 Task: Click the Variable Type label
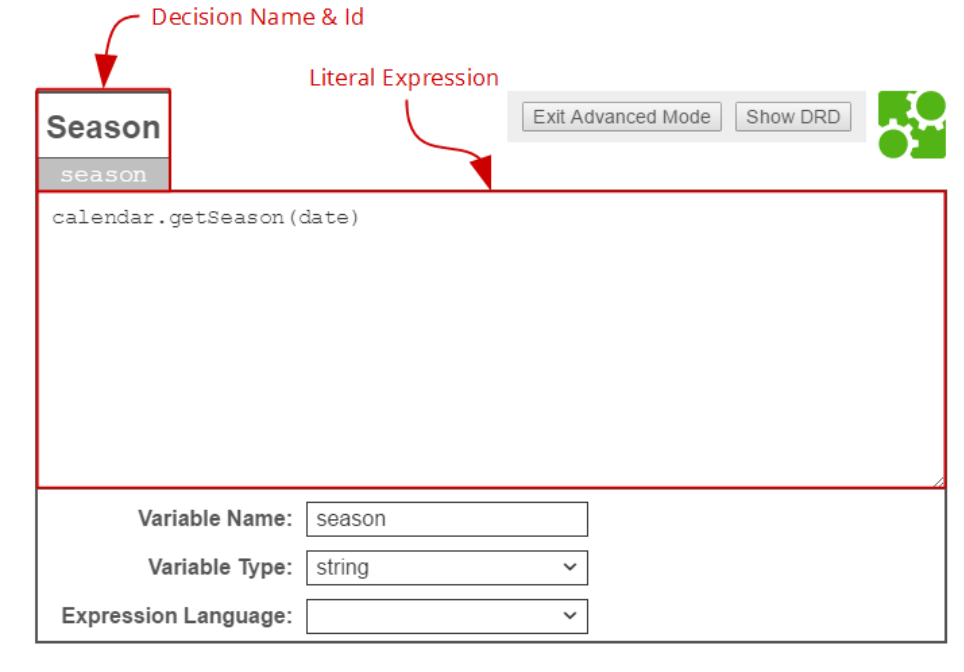220,567
